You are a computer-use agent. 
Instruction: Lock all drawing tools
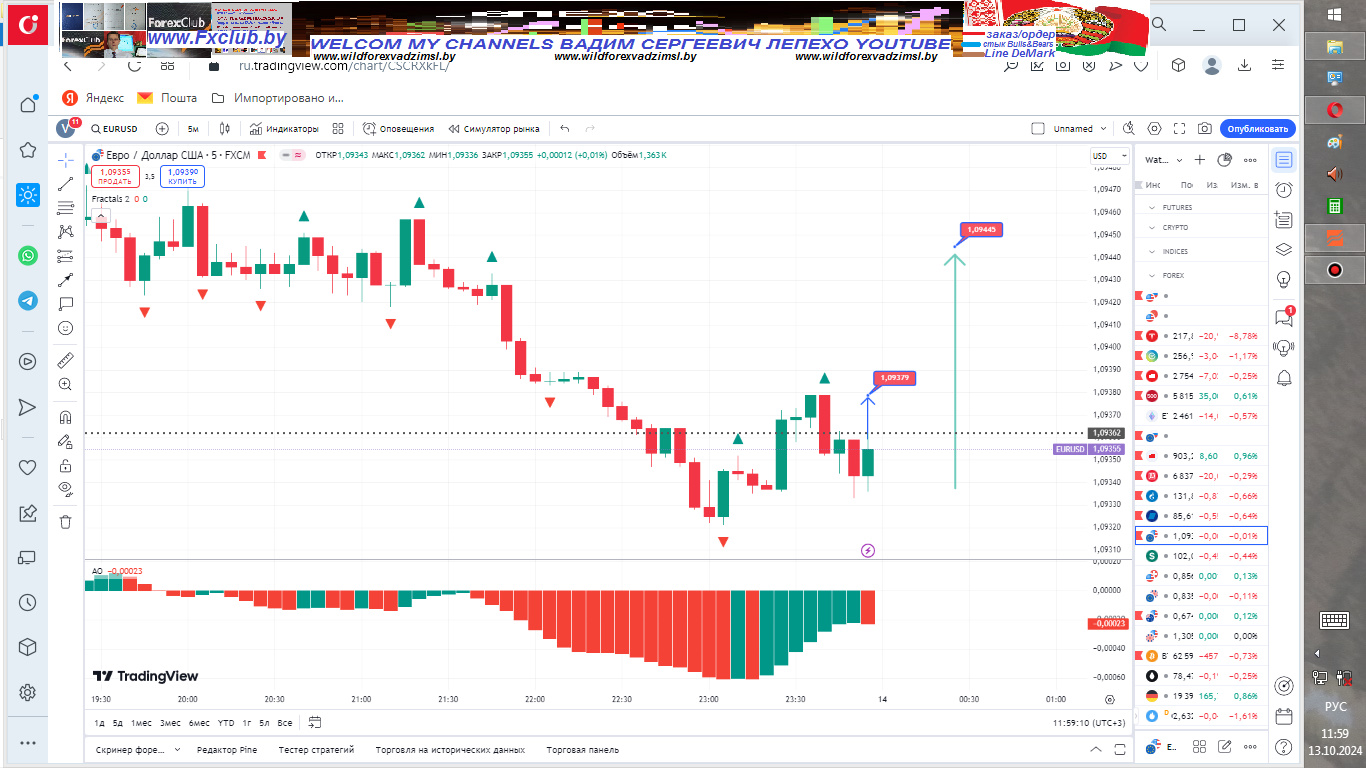click(x=65, y=465)
